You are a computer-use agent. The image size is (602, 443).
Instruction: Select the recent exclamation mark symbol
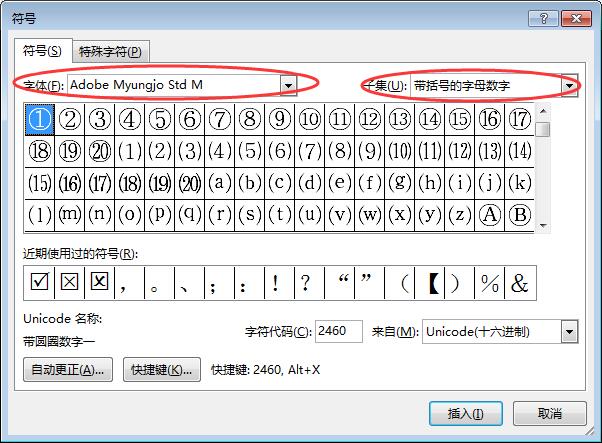[280, 283]
